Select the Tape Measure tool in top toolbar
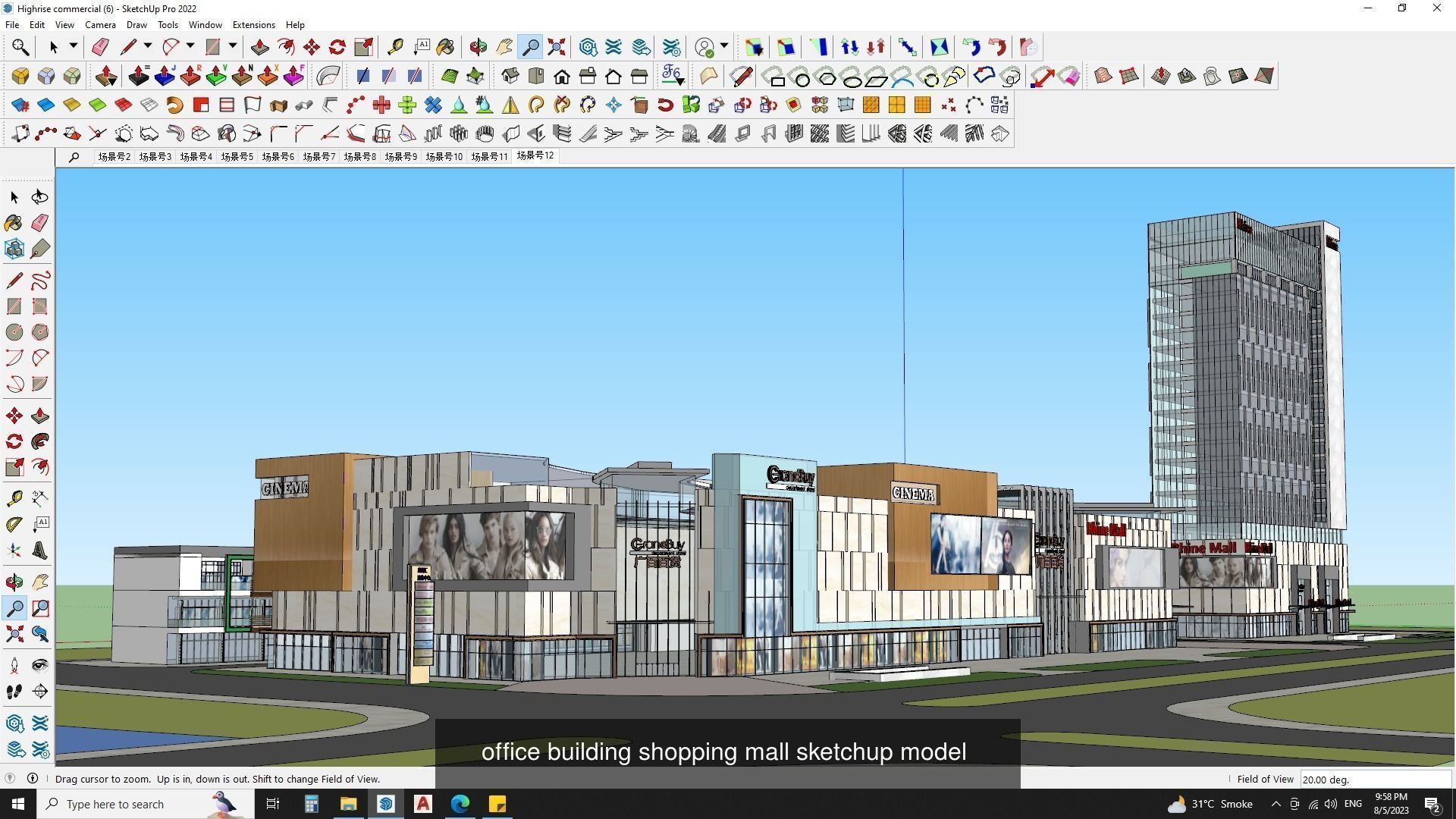This screenshot has width=1456, height=819. 395,47
